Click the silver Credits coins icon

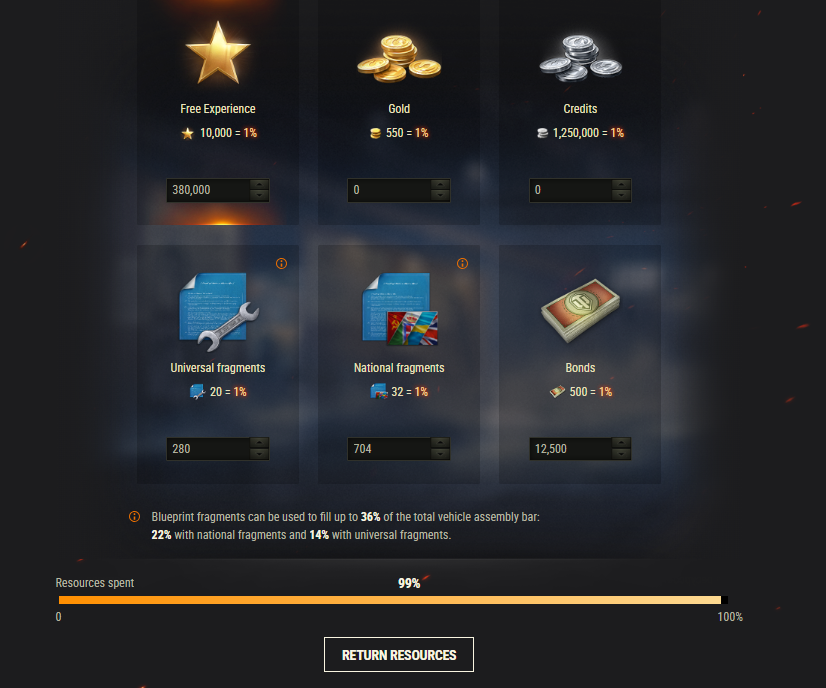click(x=581, y=58)
